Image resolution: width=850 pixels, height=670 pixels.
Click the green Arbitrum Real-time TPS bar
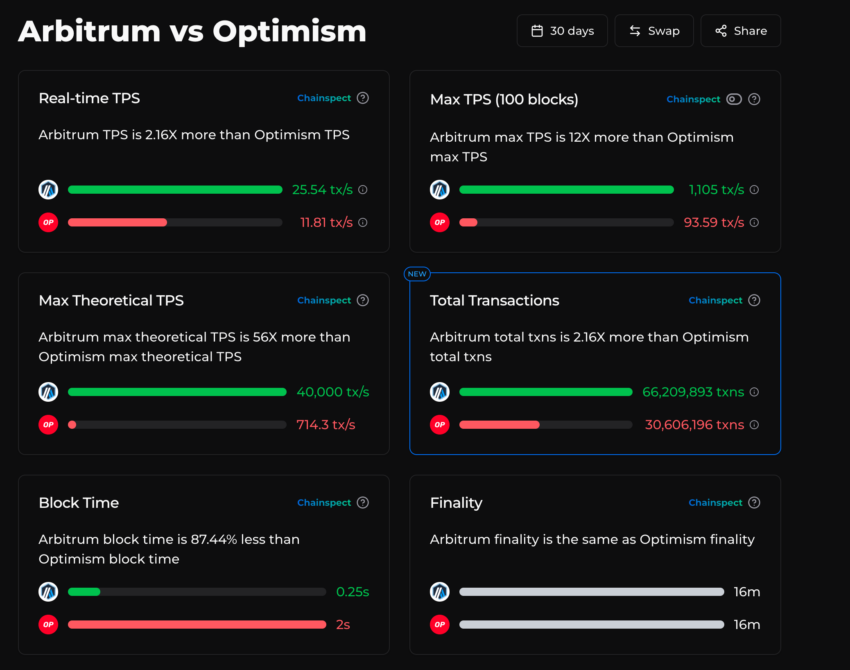[175, 190]
